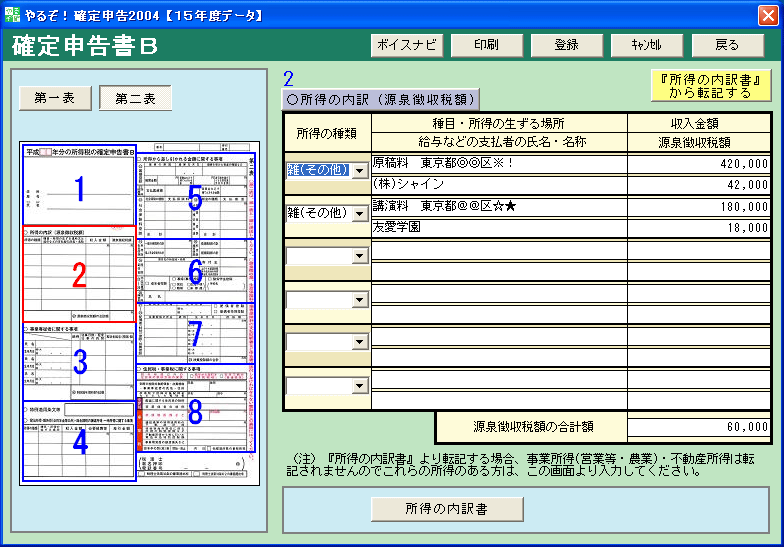Click the キャンセル cancel button

646,45
